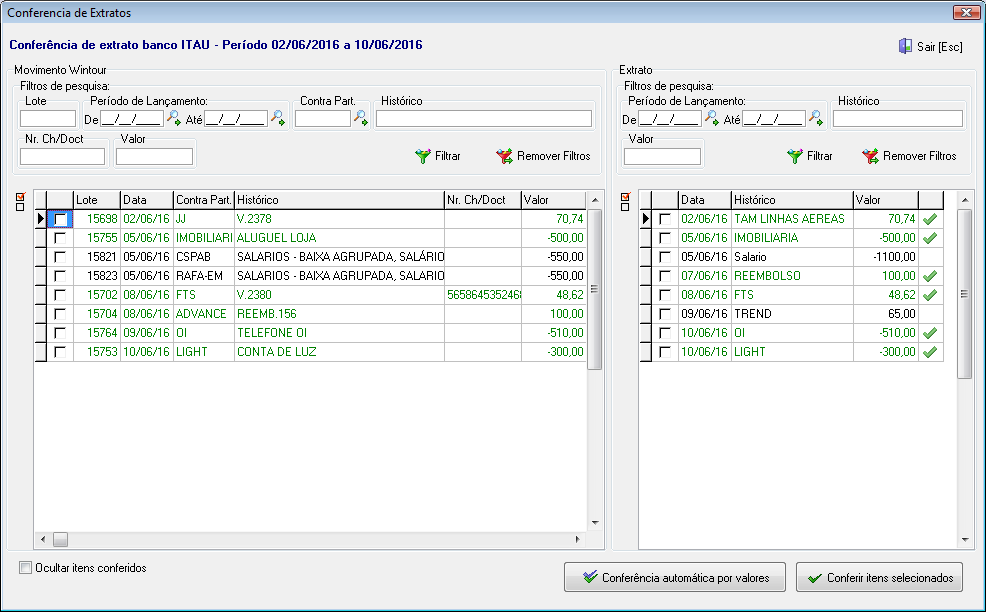
Task: Click green check mark on extrato OI row
Action: coord(929,333)
